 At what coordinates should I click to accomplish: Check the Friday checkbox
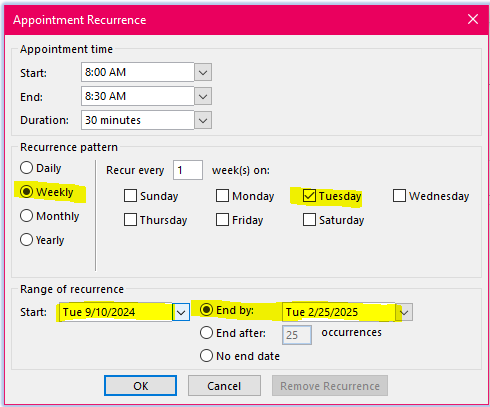coord(222,220)
